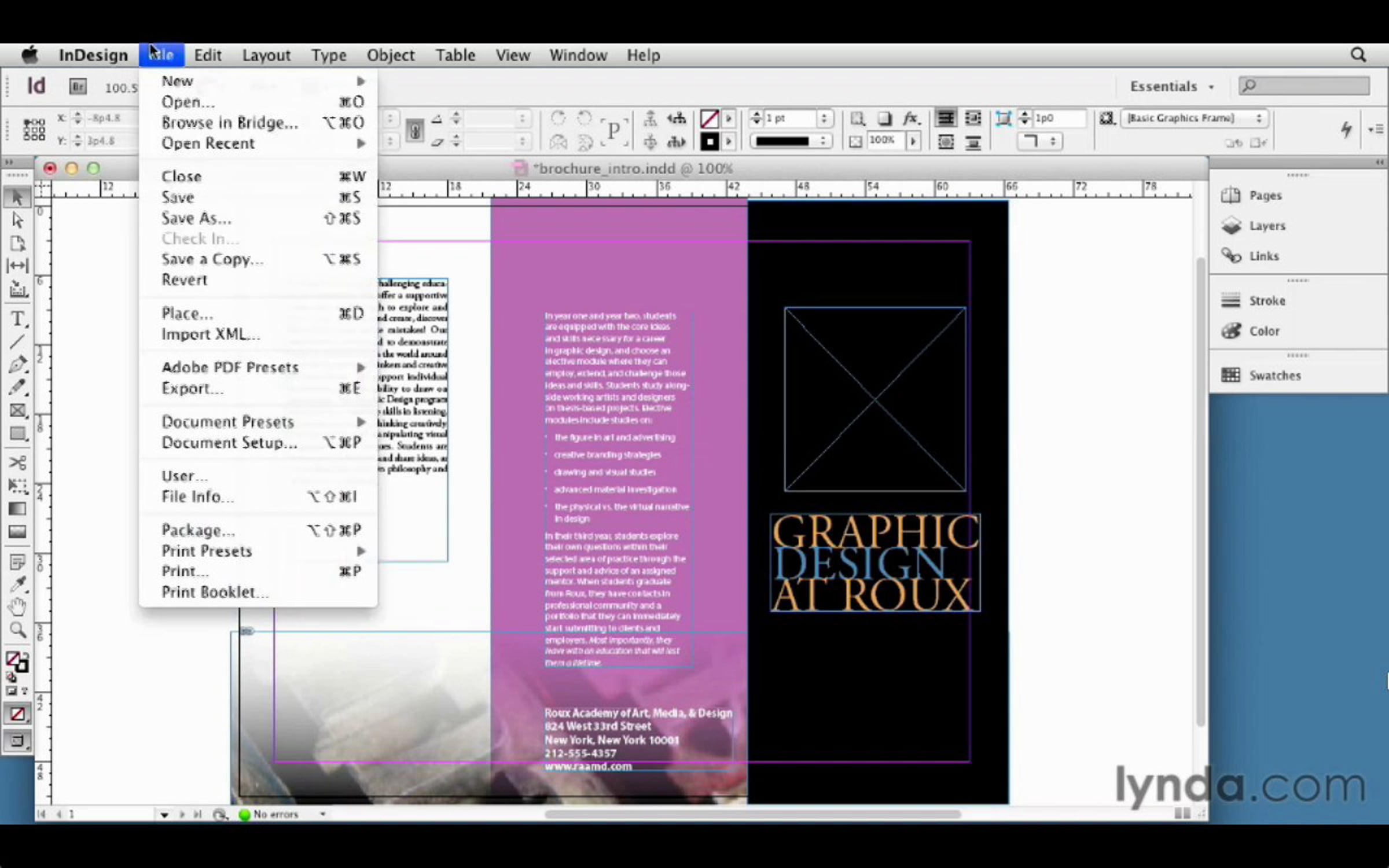
Task: Select Place from the File menu
Action: coord(187,314)
